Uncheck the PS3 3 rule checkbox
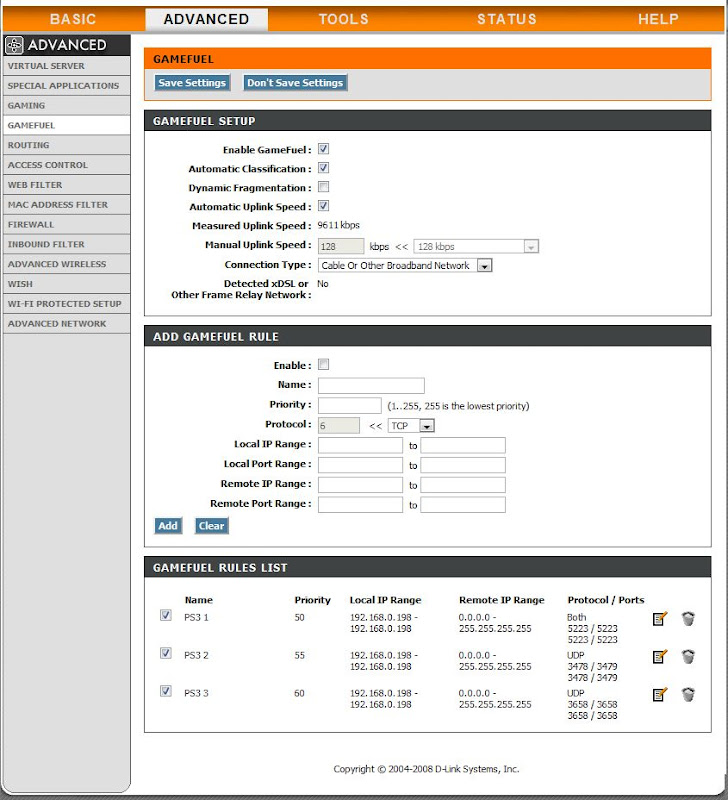The image size is (728, 800). [x=166, y=691]
